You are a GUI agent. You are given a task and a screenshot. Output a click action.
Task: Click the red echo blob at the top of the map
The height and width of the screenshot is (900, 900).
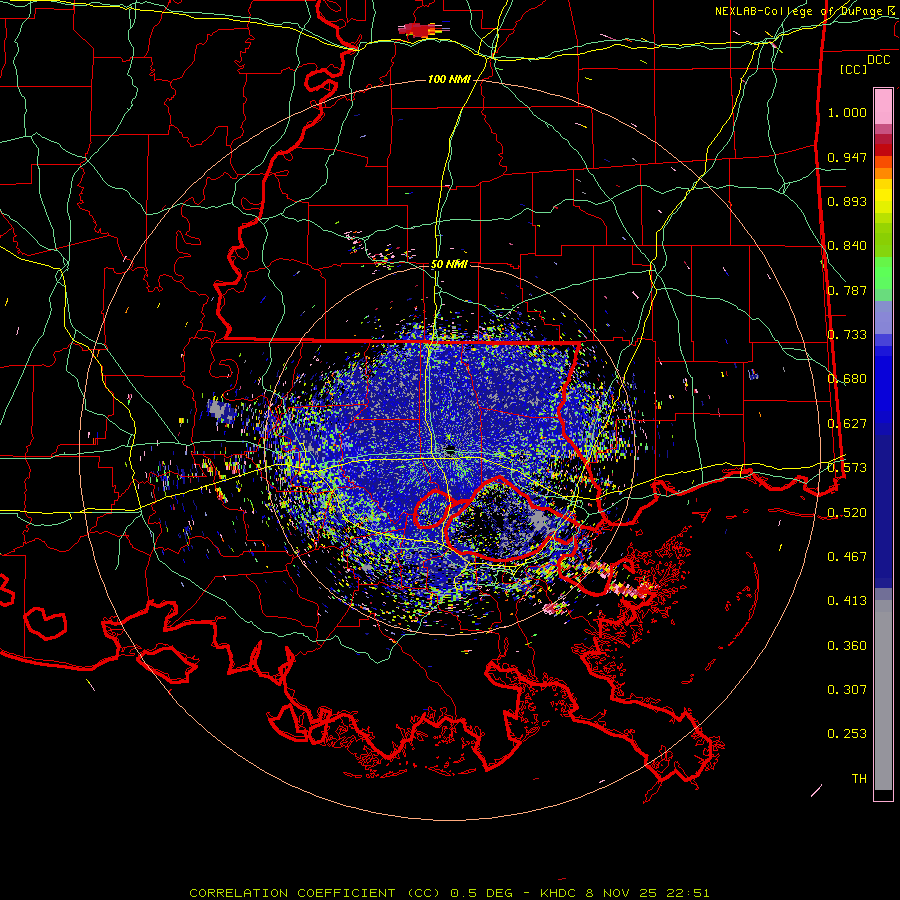tap(421, 29)
